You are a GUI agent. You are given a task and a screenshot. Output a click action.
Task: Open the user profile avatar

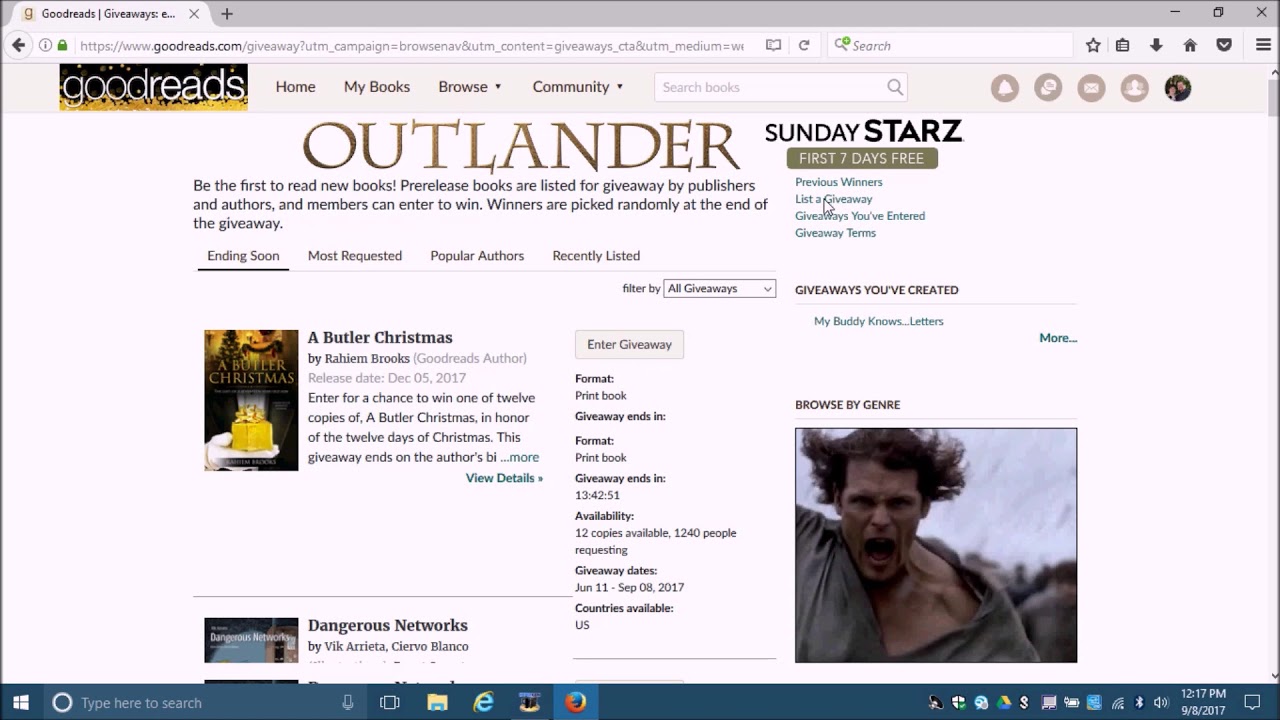pos(1178,88)
